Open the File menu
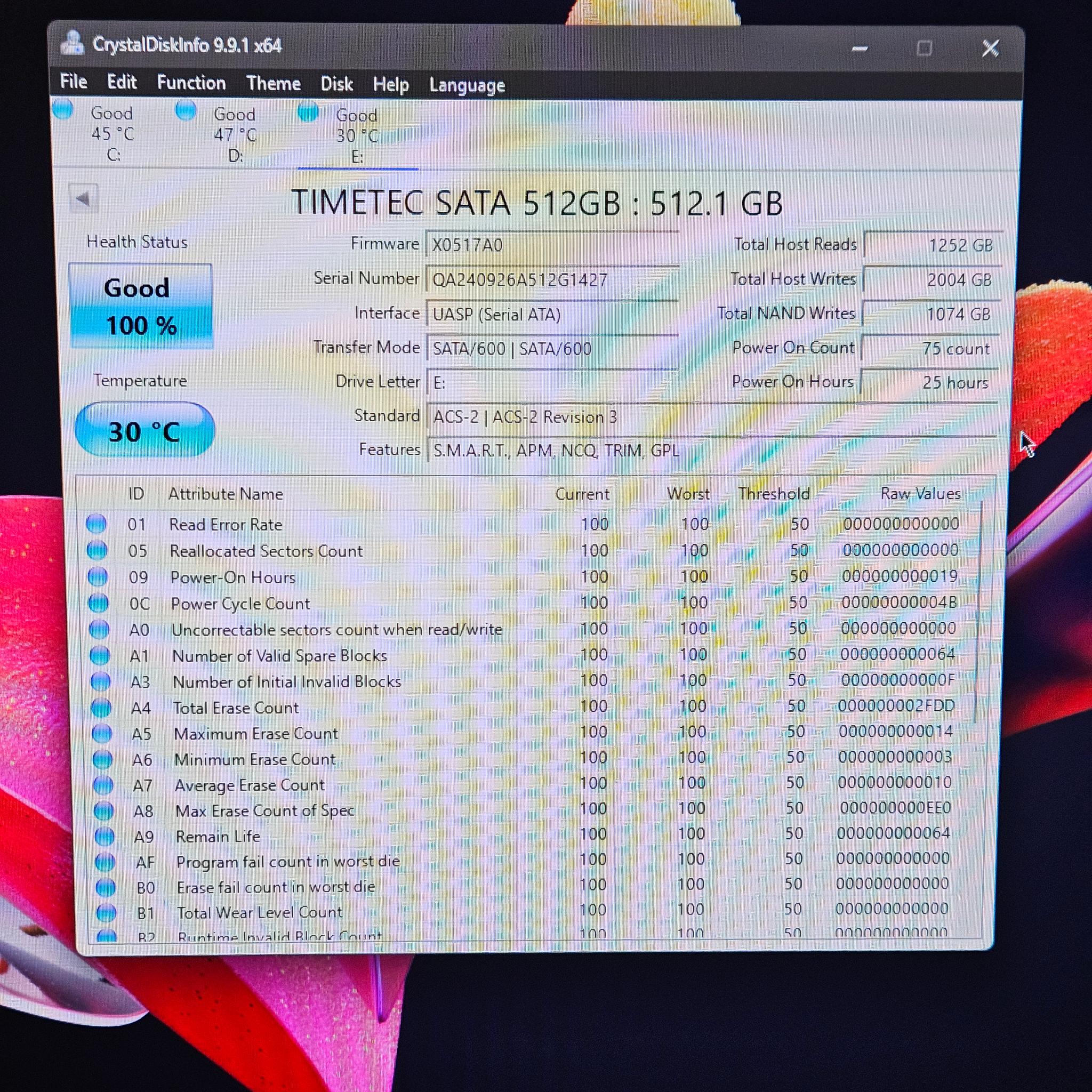The width and height of the screenshot is (1092, 1092). 74,82
